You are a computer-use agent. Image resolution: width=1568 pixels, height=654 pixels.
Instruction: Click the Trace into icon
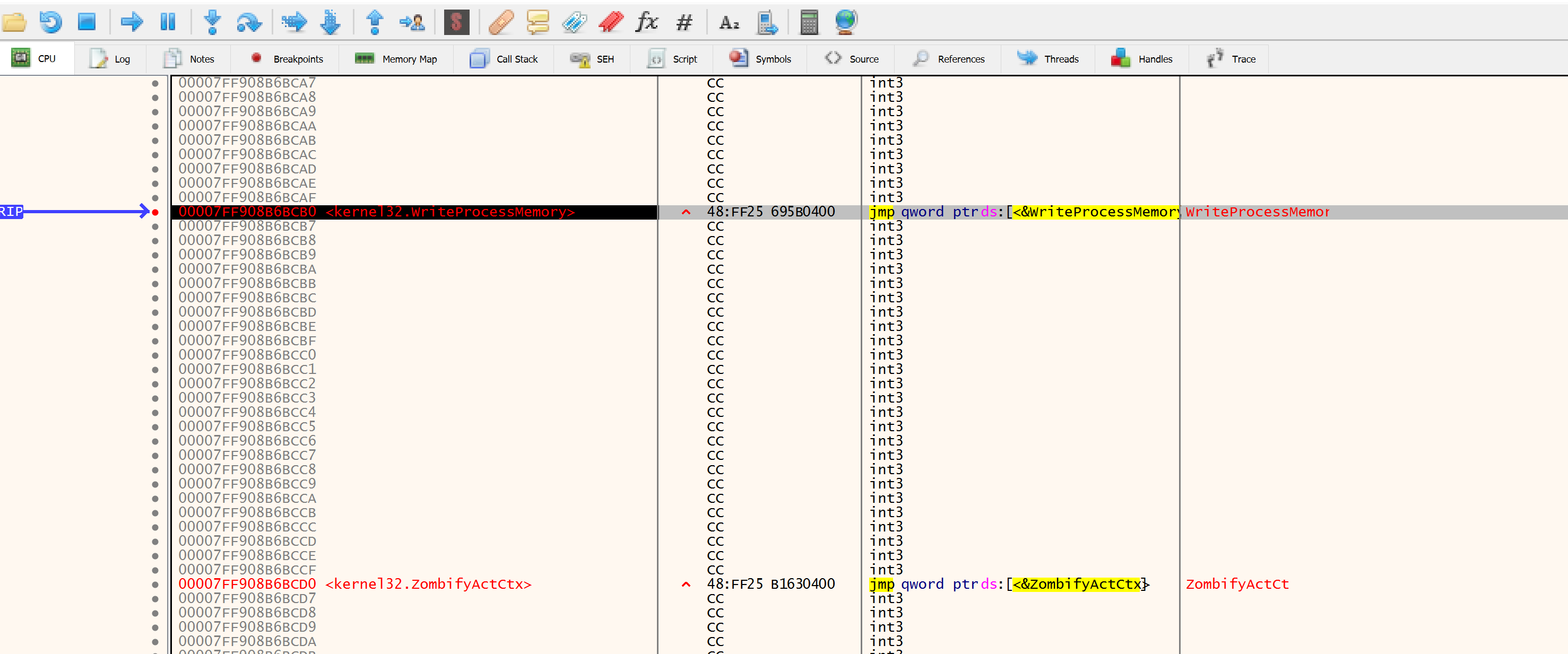pyautogui.click(x=294, y=22)
